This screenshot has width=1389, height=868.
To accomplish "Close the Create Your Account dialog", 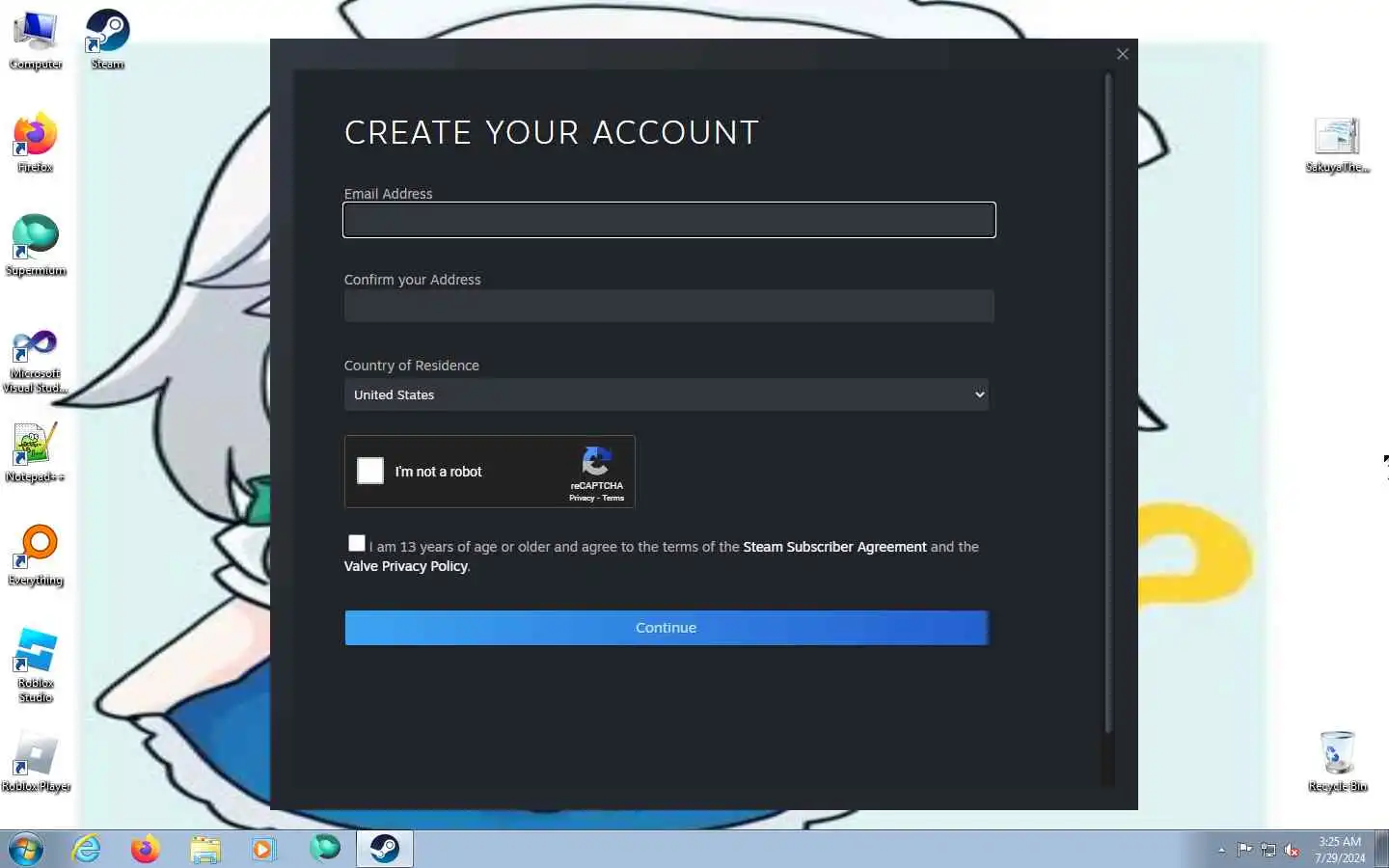I will pyautogui.click(x=1123, y=54).
